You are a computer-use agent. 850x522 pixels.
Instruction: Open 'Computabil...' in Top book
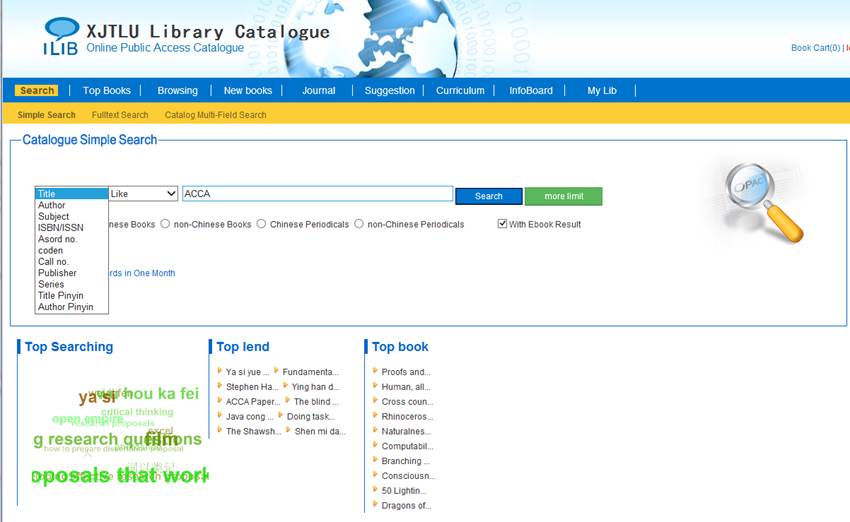(407, 446)
